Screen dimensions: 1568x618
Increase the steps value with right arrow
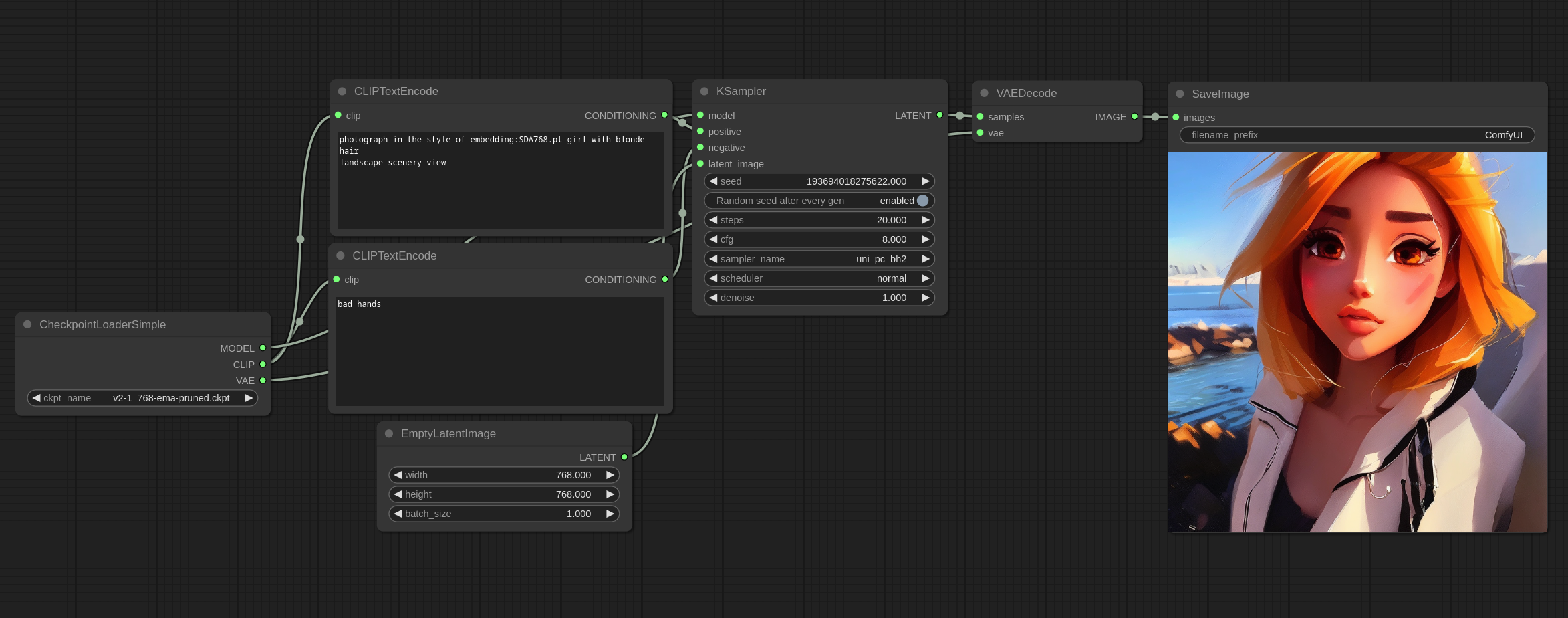tap(926, 220)
